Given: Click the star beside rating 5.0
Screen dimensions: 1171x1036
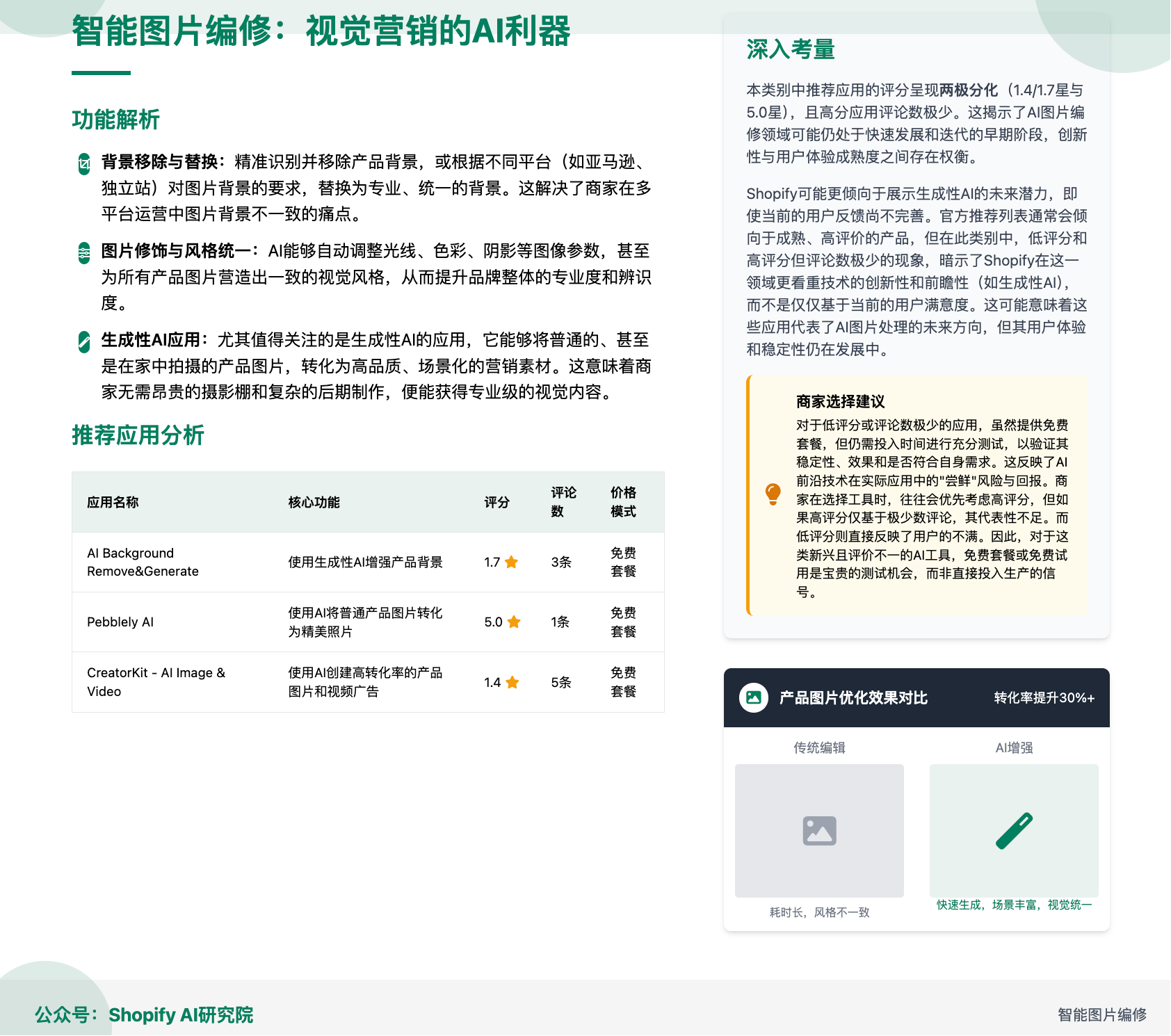Looking at the screenshot, I should [x=514, y=622].
